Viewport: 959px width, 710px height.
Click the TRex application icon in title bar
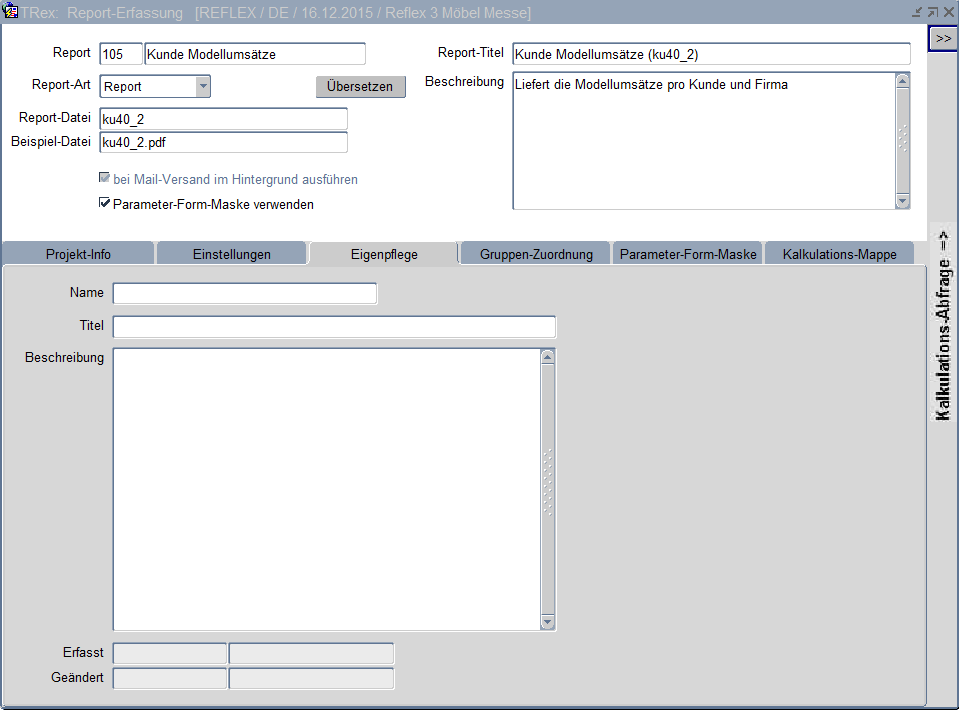(x=11, y=12)
